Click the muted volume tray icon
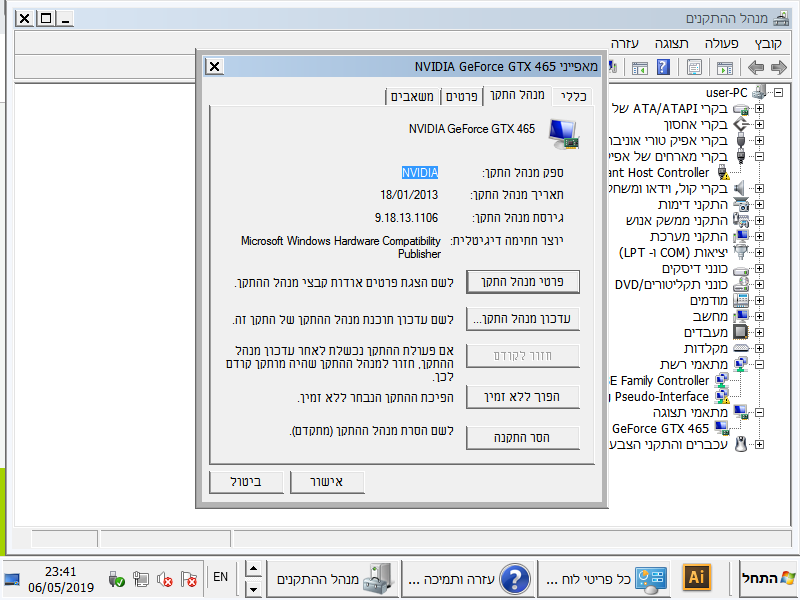 (x=164, y=580)
